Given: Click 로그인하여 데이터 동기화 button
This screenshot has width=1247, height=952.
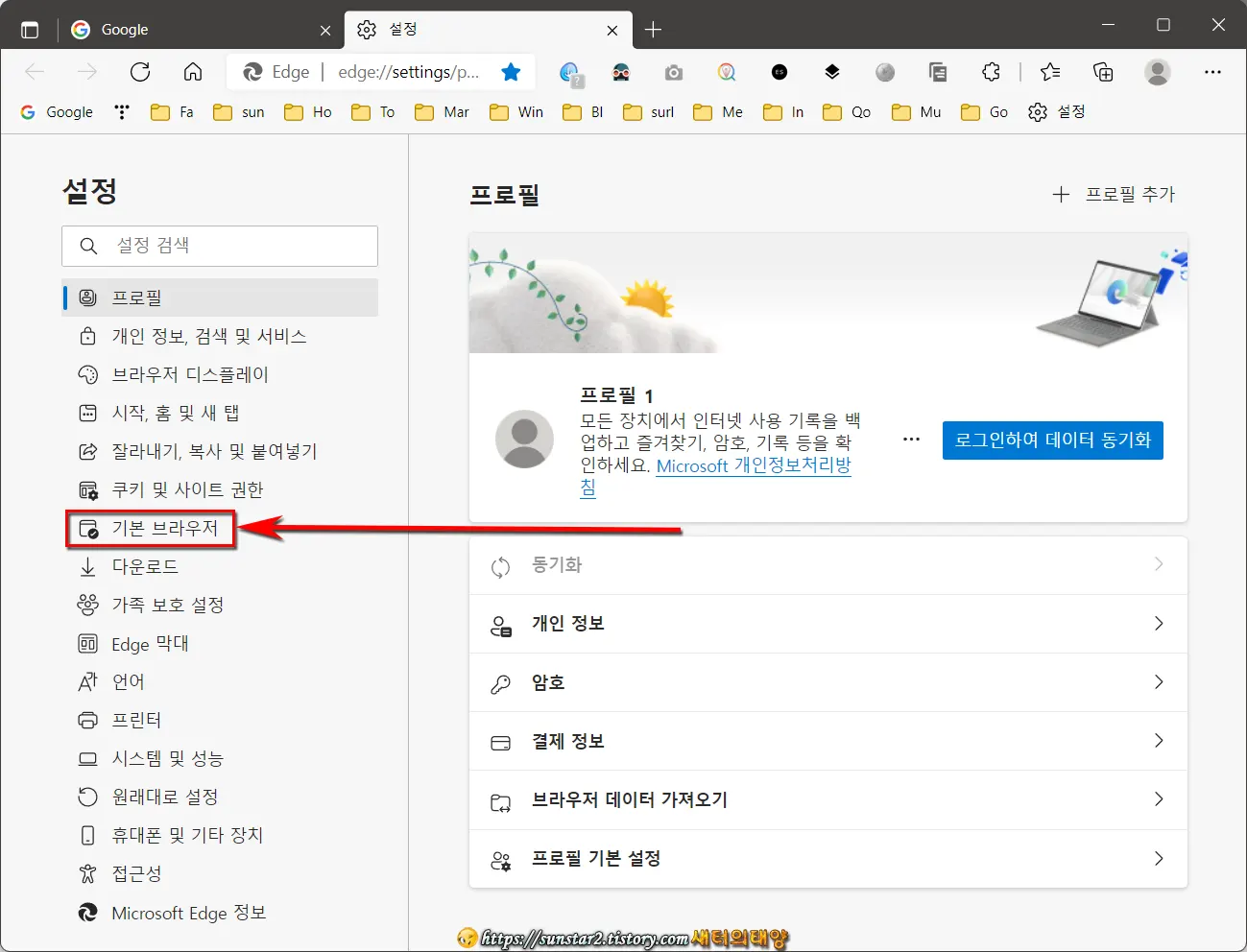Looking at the screenshot, I should (x=1052, y=440).
